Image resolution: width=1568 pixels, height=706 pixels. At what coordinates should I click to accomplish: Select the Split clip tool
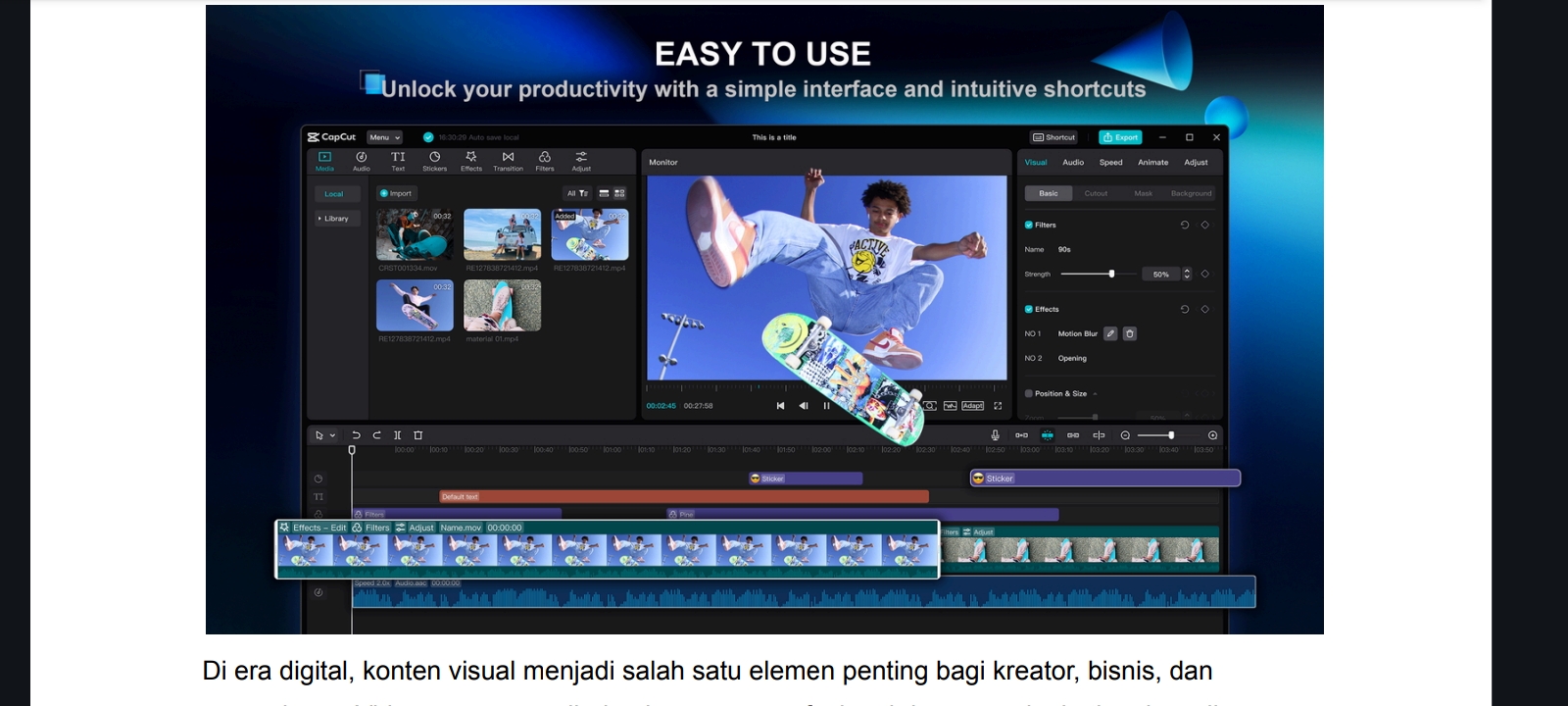click(x=397, y=435)
